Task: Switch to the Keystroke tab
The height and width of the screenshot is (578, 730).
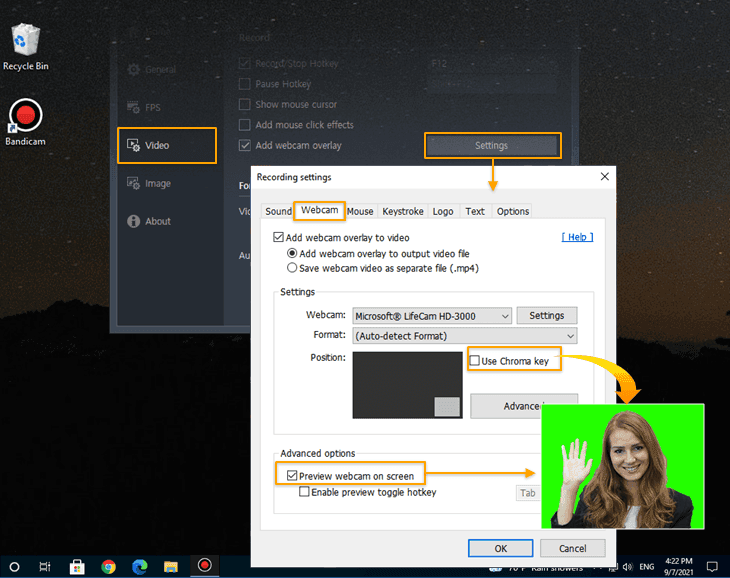Action: click(x=403, y=211)
